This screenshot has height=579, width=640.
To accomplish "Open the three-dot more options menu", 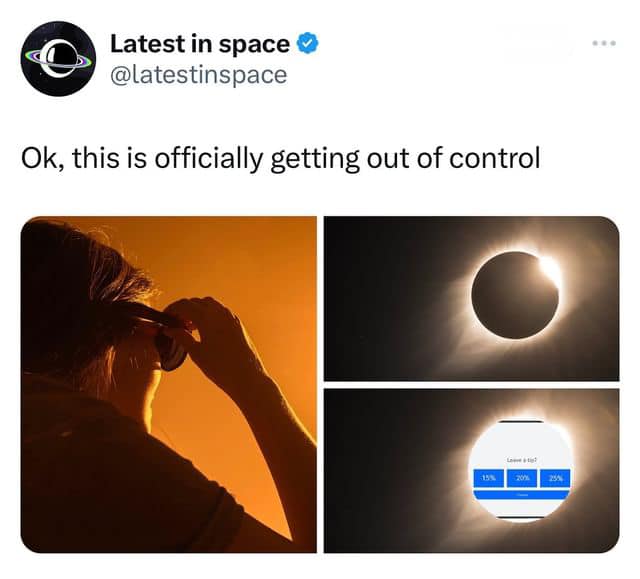I will coord(604,43).
